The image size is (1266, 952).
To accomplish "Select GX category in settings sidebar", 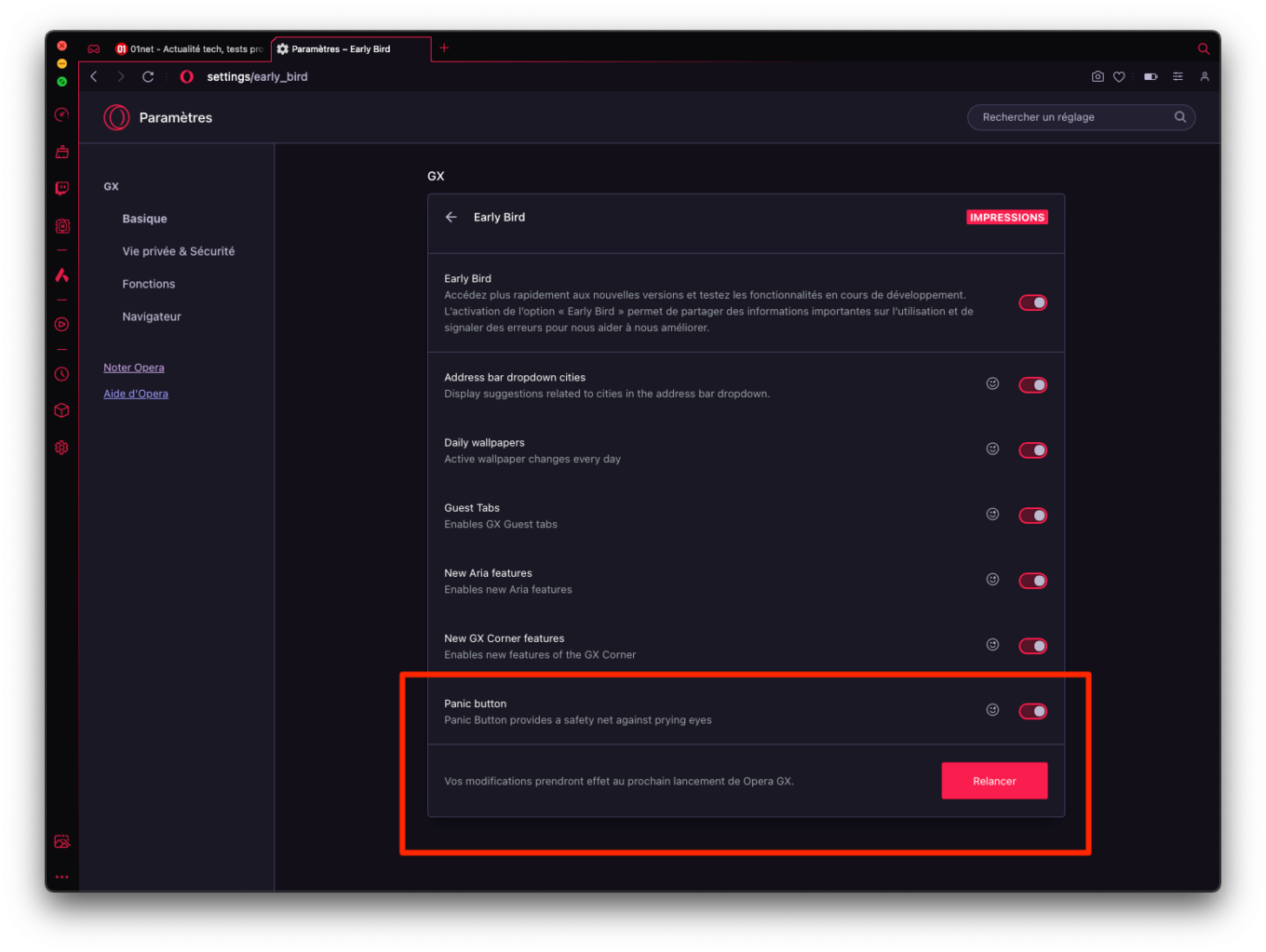I will (111, 186).
